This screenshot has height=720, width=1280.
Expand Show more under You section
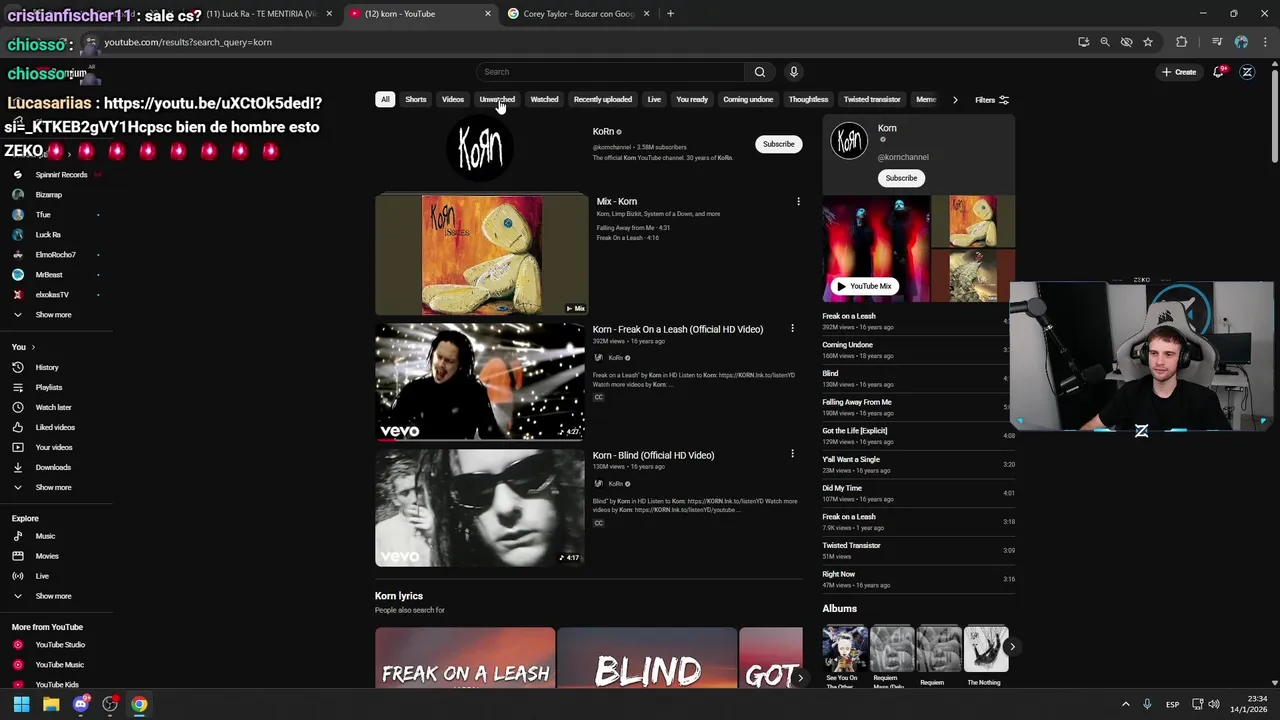pos(53,487)
